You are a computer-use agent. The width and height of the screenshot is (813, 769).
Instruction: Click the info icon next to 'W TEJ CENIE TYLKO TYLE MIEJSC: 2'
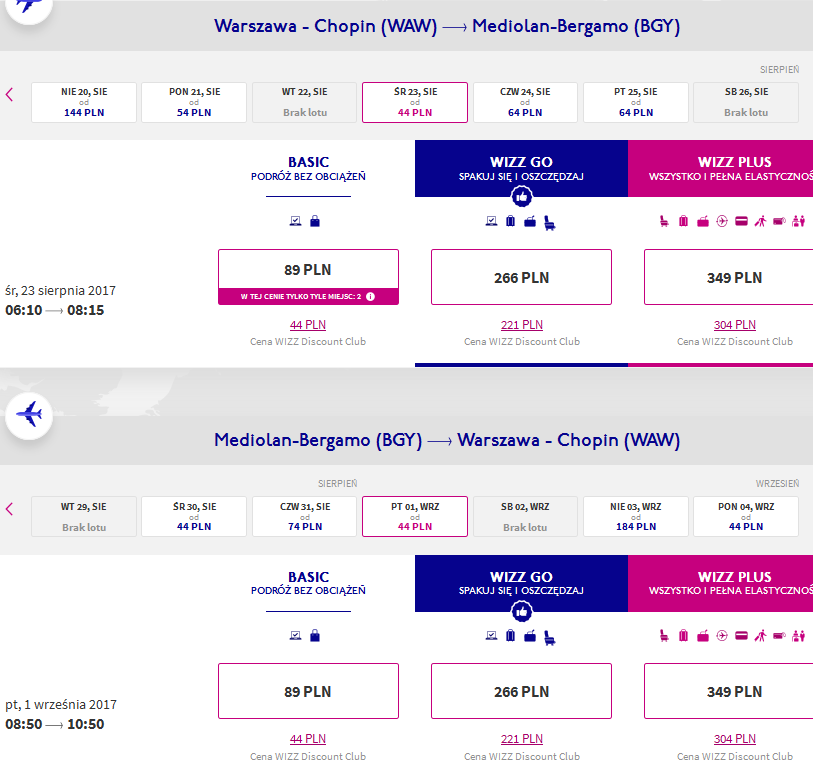pos(370,297)
